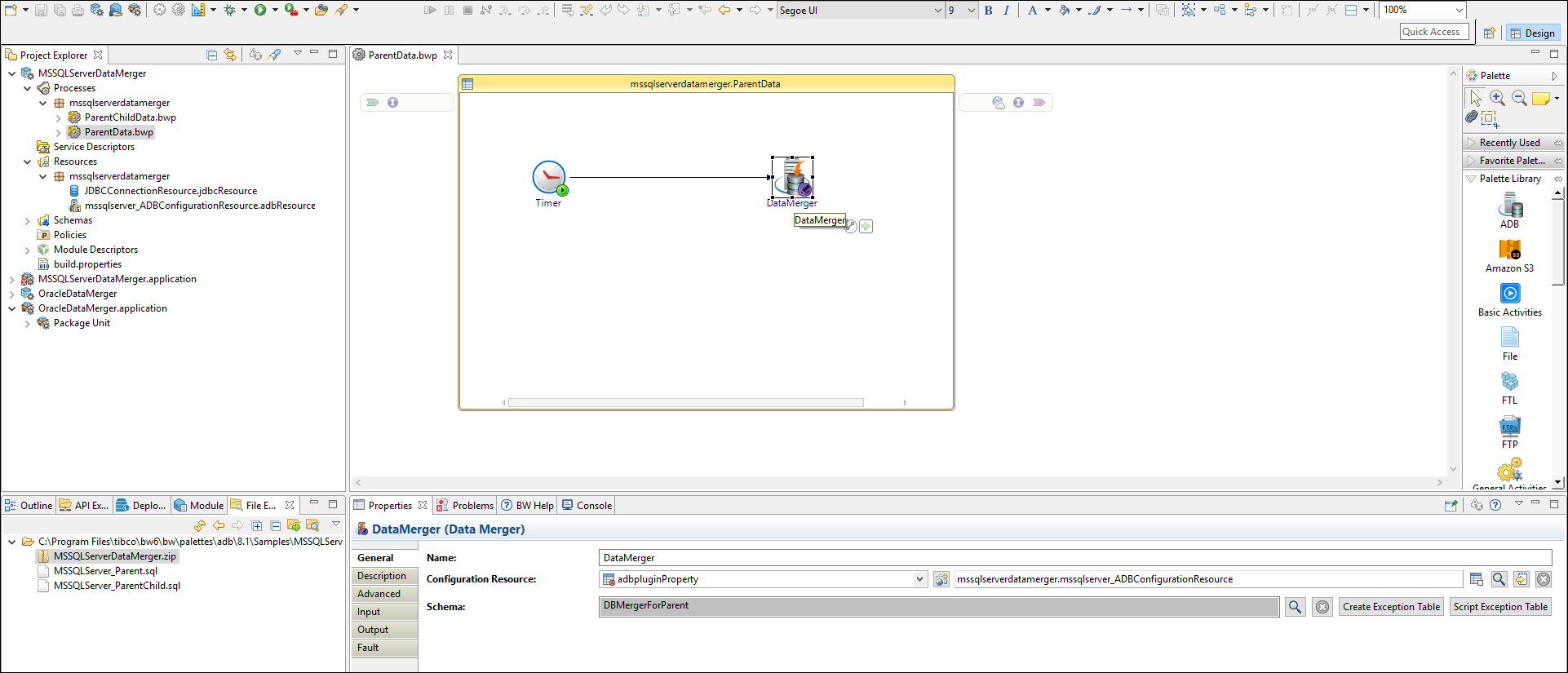Image resolution: width=1568 pixels, height=673 pixels.
Task: Select the Timer activity on the canvas
Action: pos(549,178)
